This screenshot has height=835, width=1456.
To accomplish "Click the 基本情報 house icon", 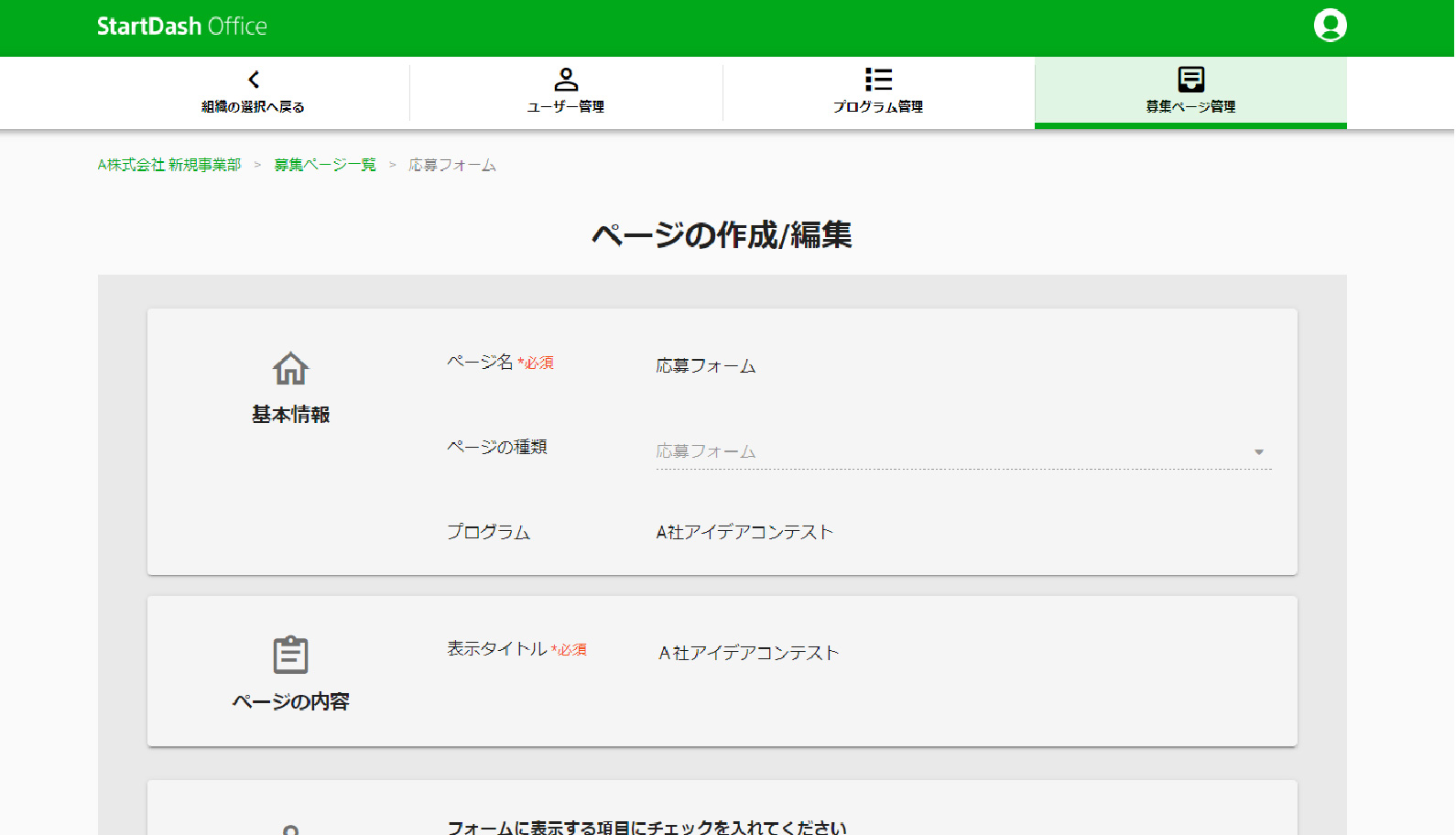I will [x=290, y=368].
